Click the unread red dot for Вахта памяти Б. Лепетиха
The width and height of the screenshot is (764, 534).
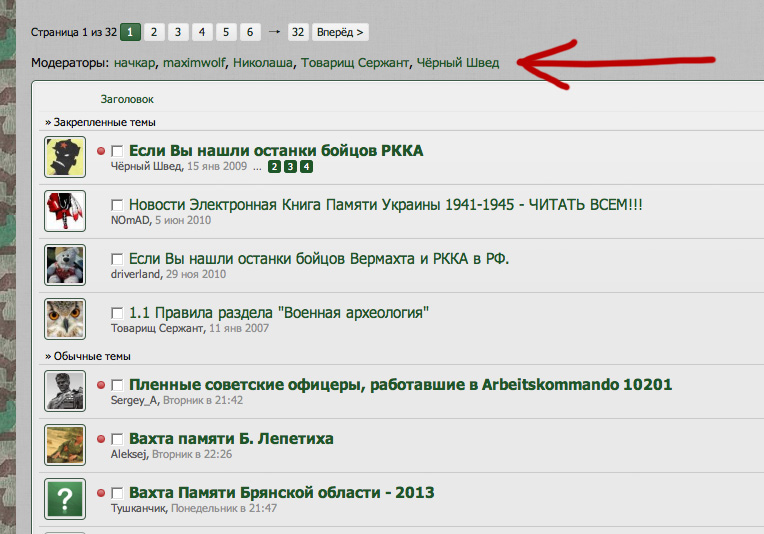click(x=101, y=439)
